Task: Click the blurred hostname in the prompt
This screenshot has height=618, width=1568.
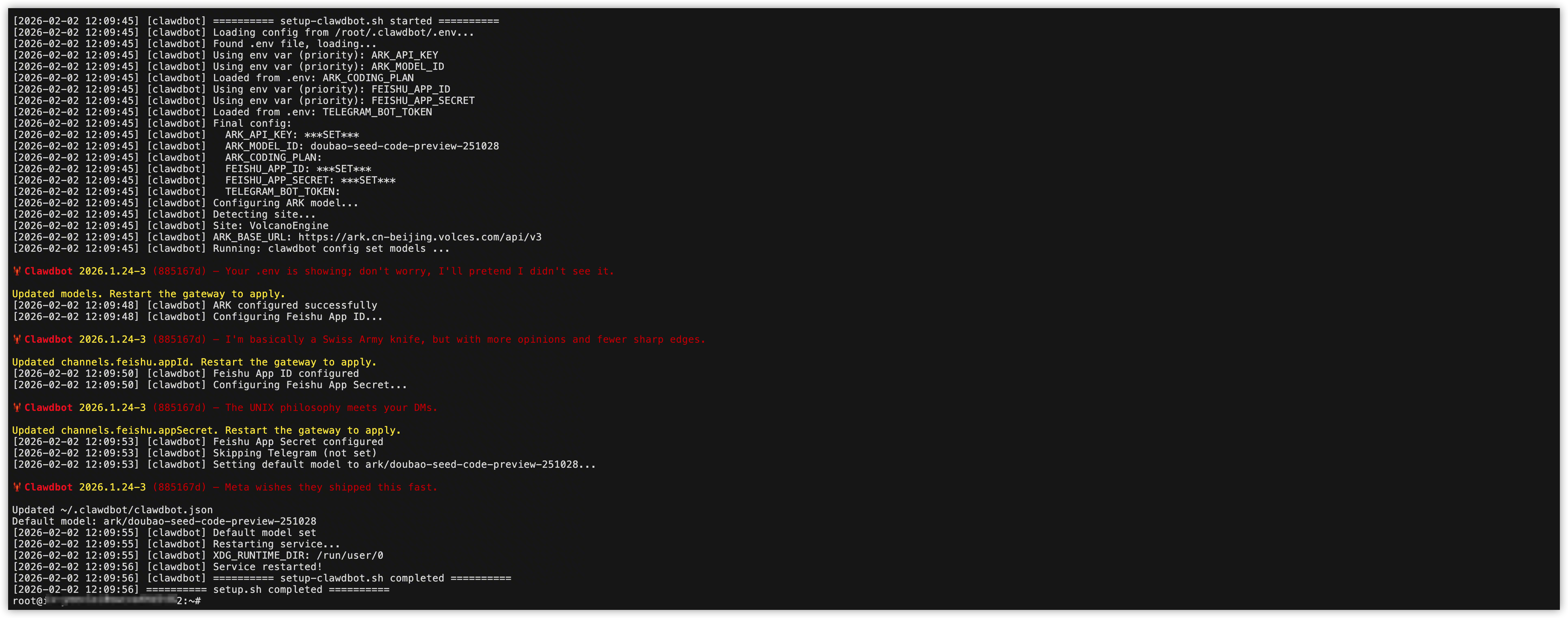Action: 111,602
